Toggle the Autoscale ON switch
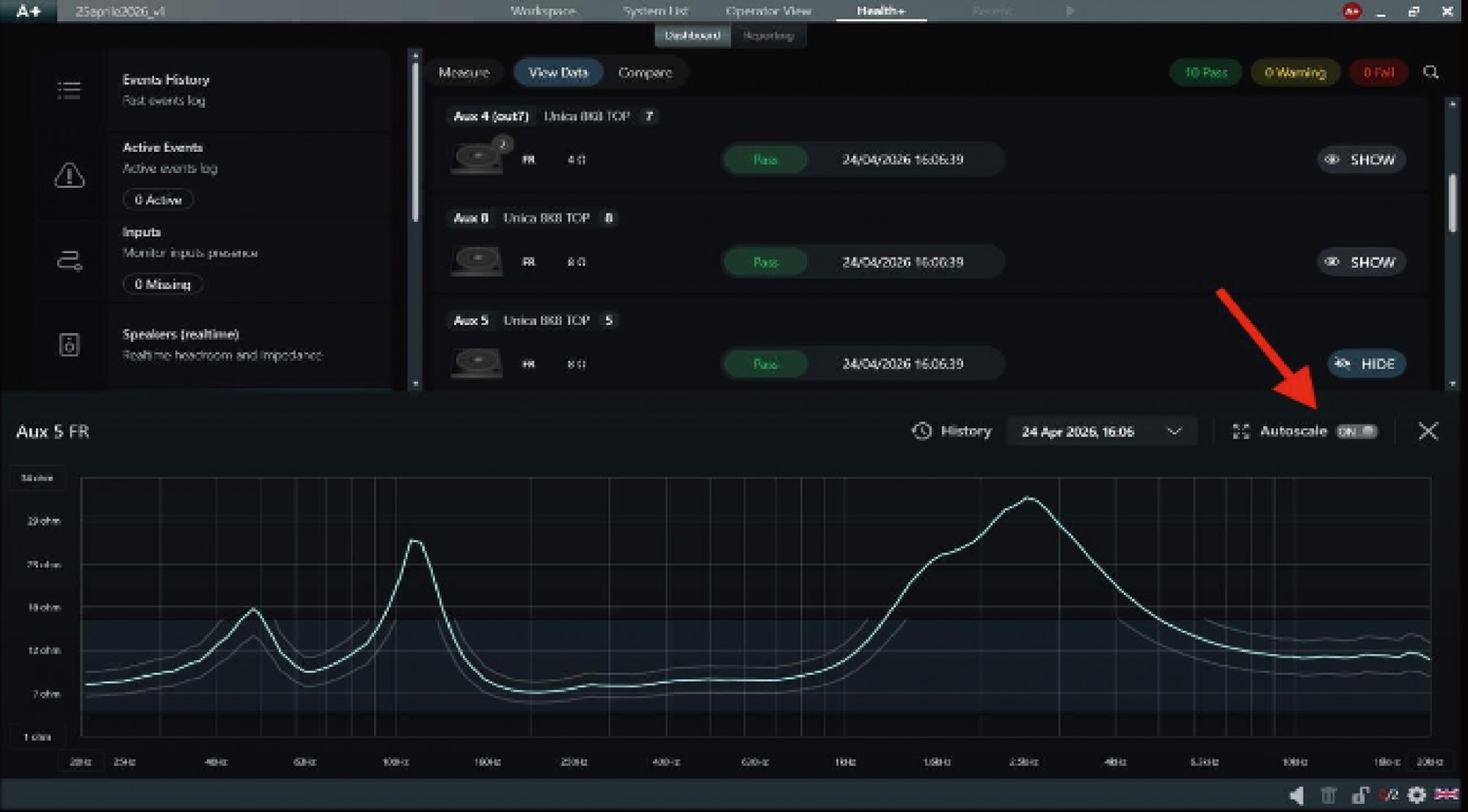Screen dimensions: 1468x812 tap(1356, 431)
